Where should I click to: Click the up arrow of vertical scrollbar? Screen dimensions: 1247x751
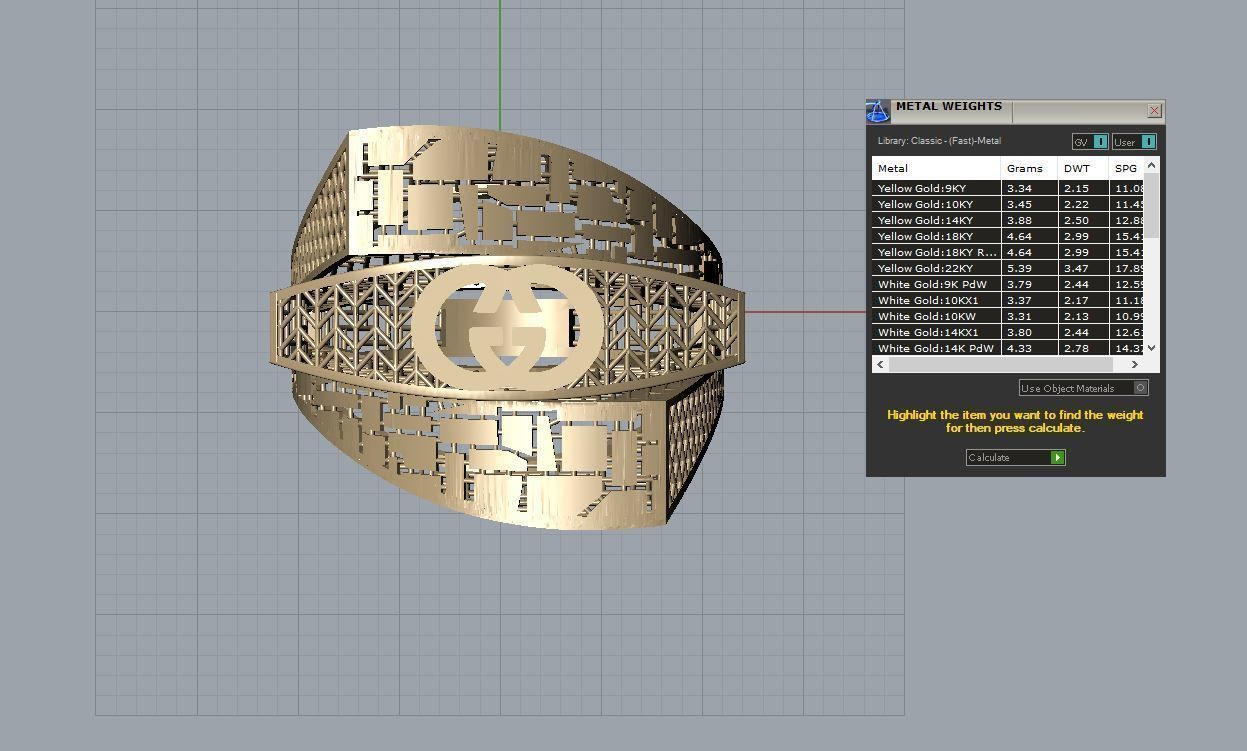(1151, 165)
